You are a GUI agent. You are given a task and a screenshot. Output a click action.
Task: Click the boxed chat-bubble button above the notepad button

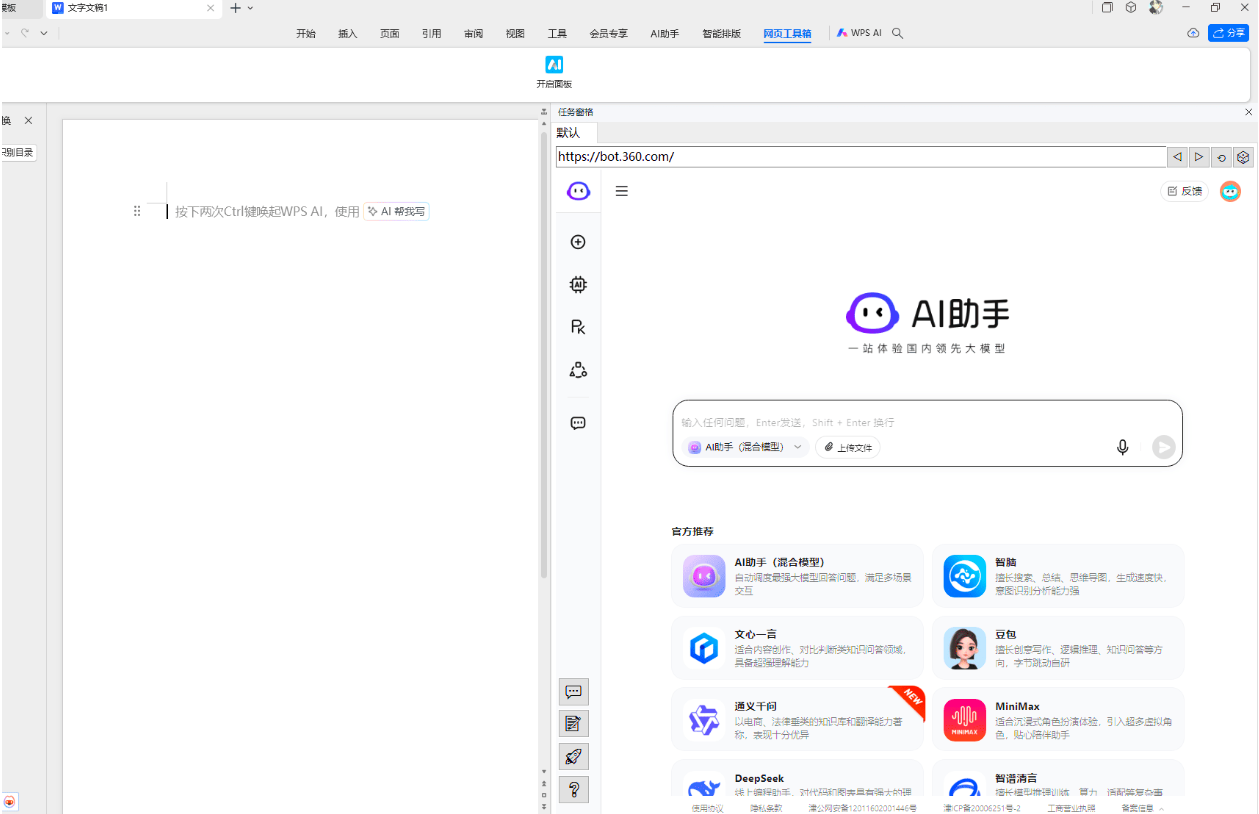(x=574, y=692)
